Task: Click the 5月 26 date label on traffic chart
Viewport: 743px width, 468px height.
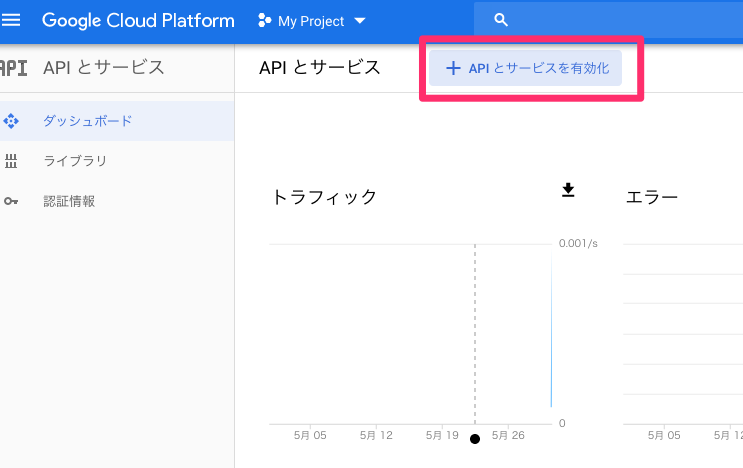Action: pos(508,435)
